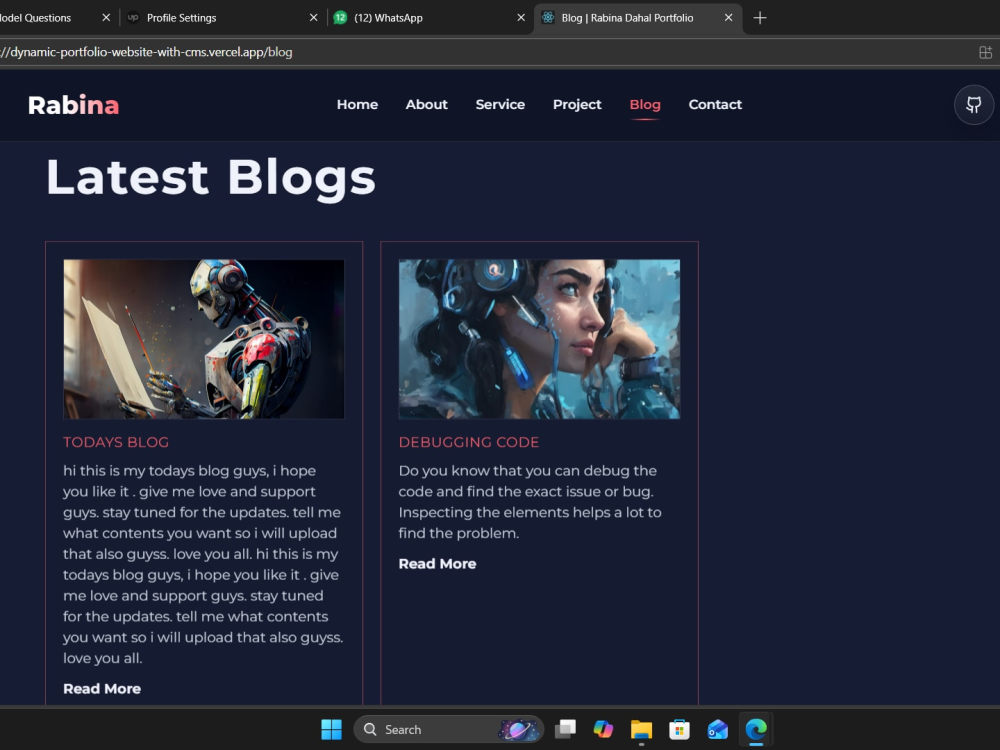Open File Explorer from the taskbar
The height and width of the screenshot is (750, 1000).
[641, 729]
